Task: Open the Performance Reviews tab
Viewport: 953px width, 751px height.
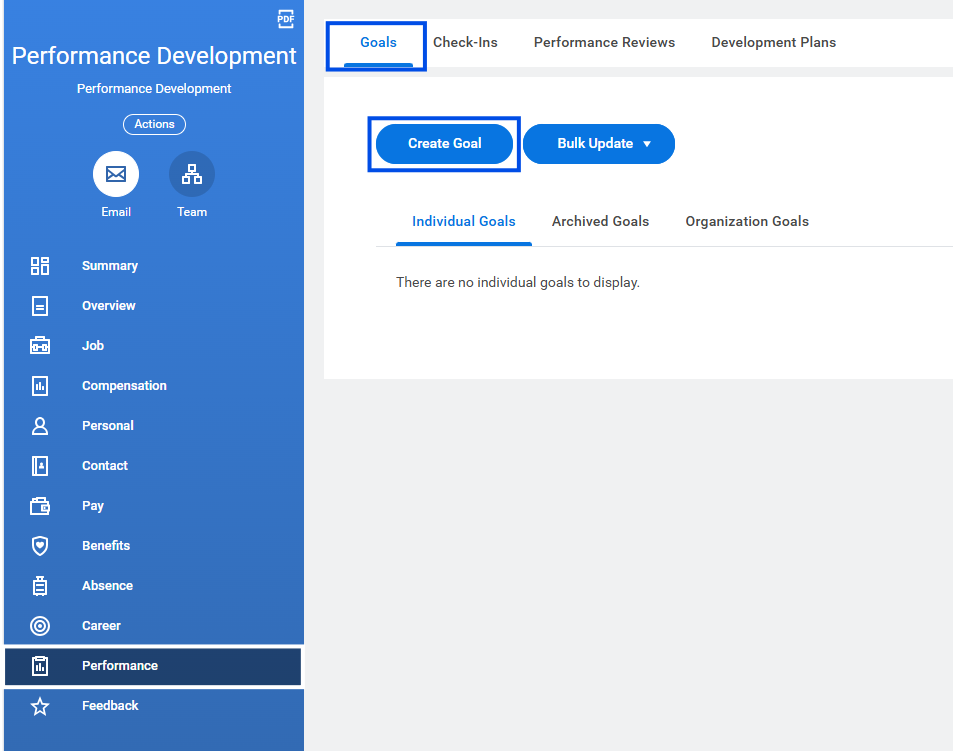Action: 604,43
